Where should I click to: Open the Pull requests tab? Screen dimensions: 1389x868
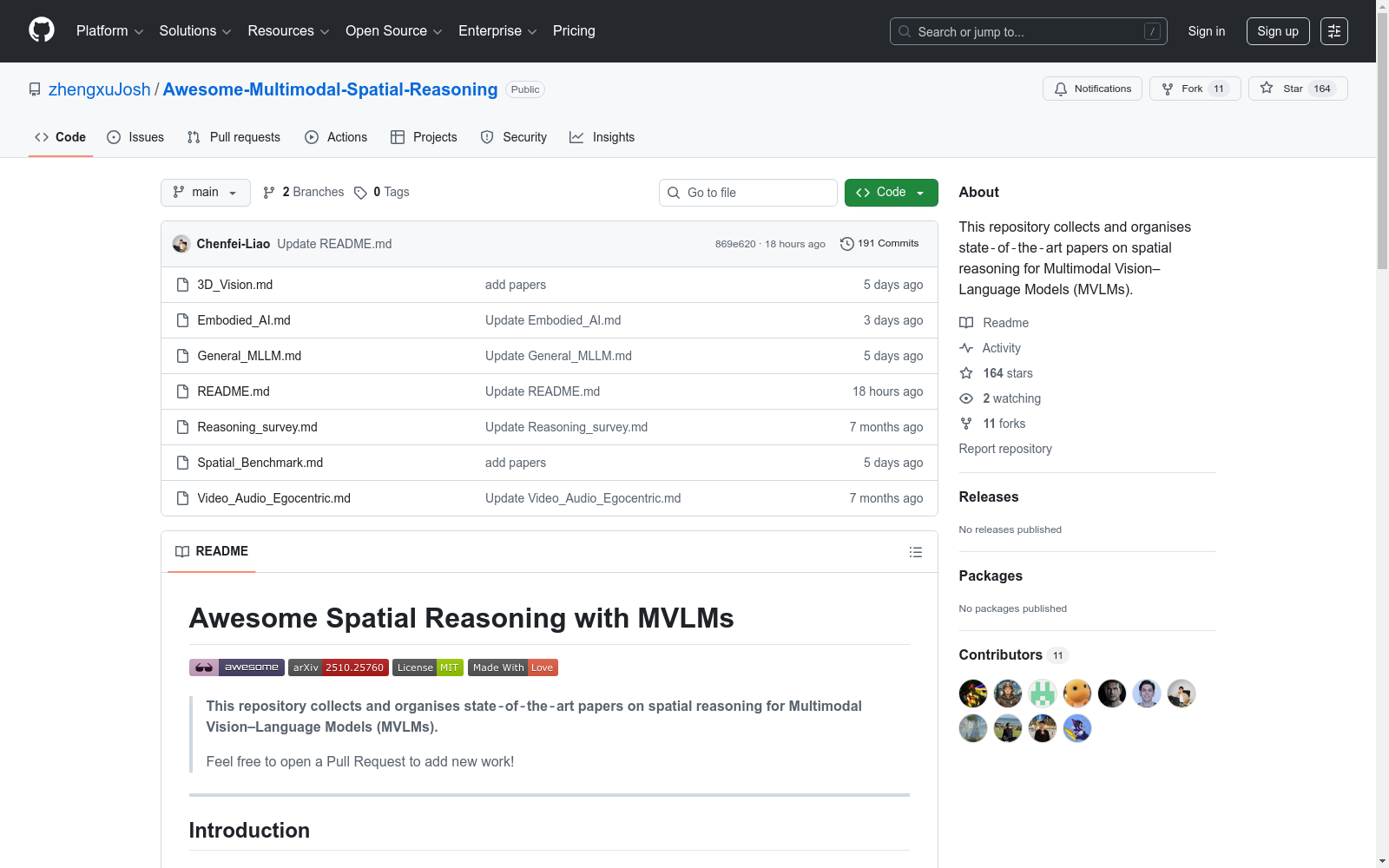tap(234, 137)
